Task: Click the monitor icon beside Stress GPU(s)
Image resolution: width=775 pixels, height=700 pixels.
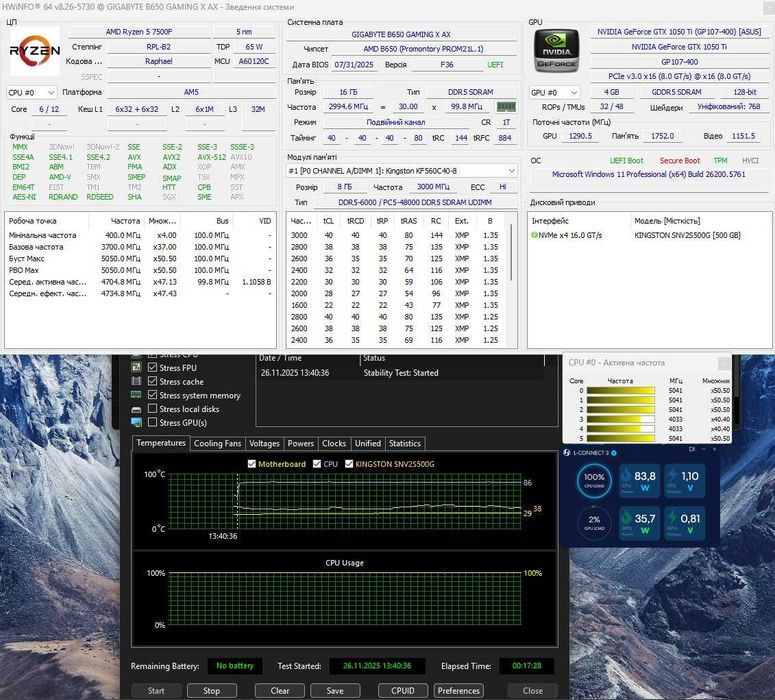Action: [x=136, y=423]
